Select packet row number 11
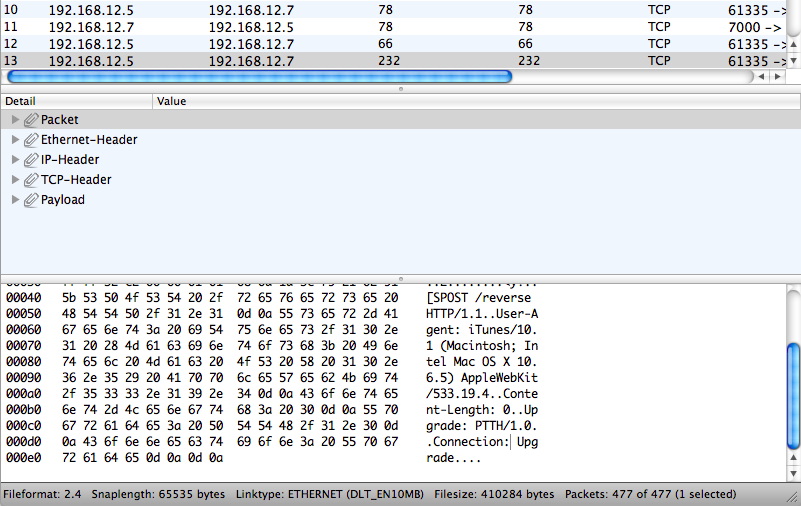Viewport: 801px width, 506px height. 393,27
